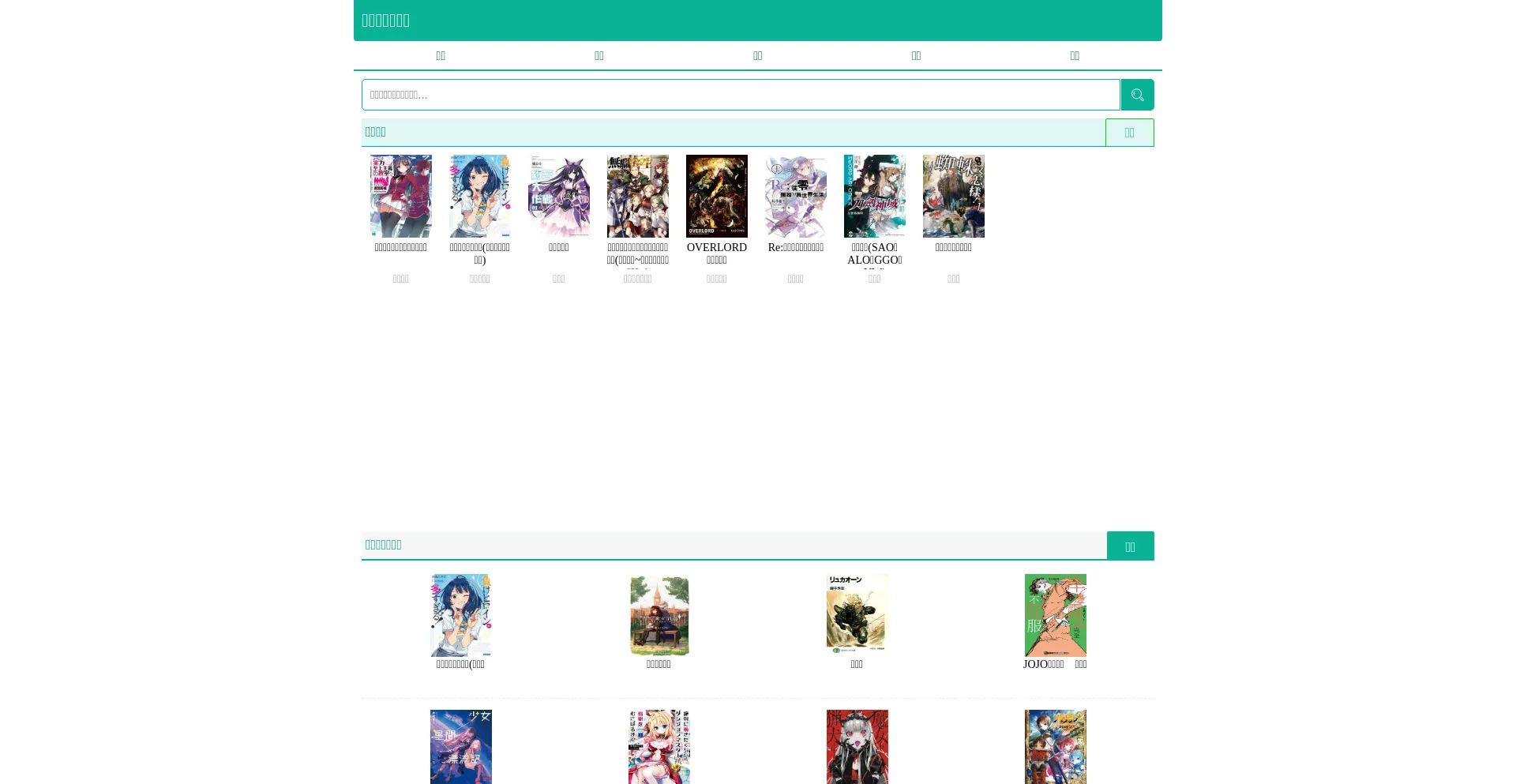Open the middle navigation tab
Image resolution: width=1516 pixels, height=784 pixels.
pyautogui.click(x=757, y=55)
